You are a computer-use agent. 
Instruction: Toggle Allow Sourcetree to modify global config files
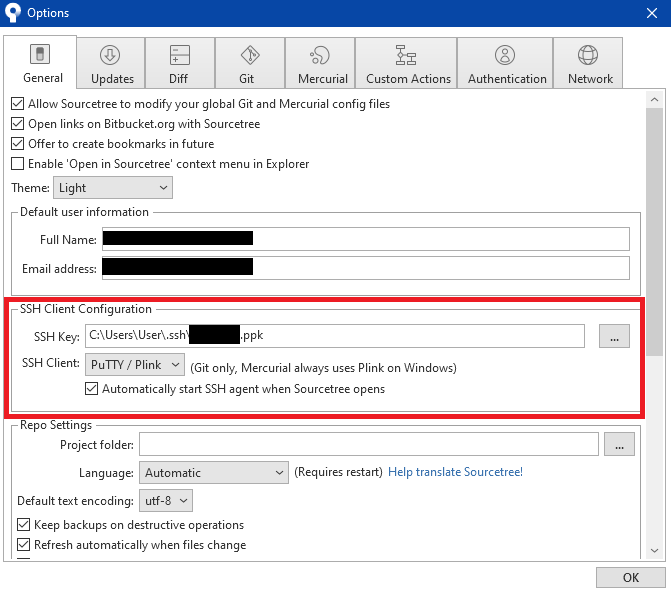[18, 104]
